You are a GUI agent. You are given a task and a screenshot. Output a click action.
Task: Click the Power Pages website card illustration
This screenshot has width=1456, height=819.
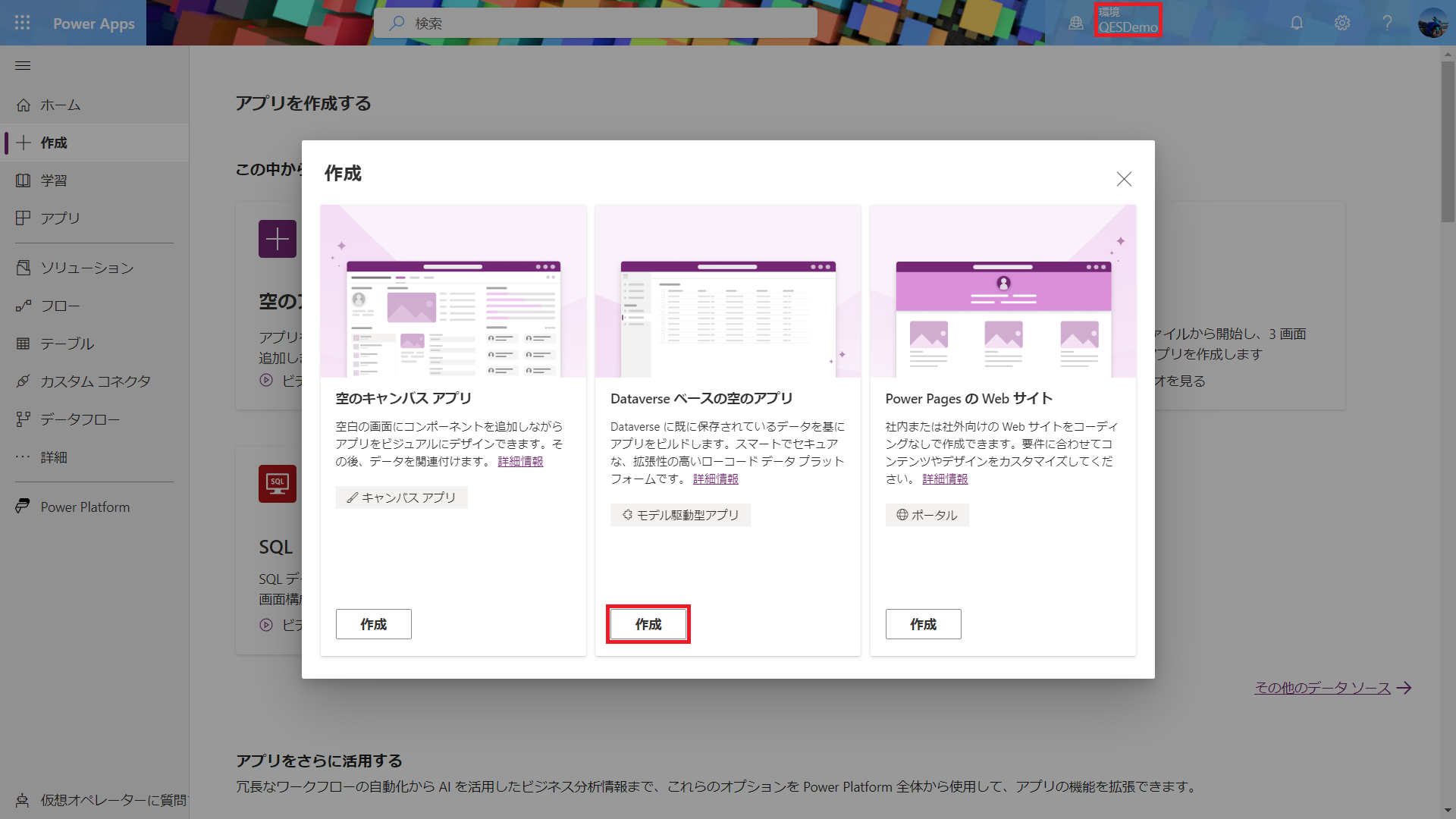tap(1003, 290)
